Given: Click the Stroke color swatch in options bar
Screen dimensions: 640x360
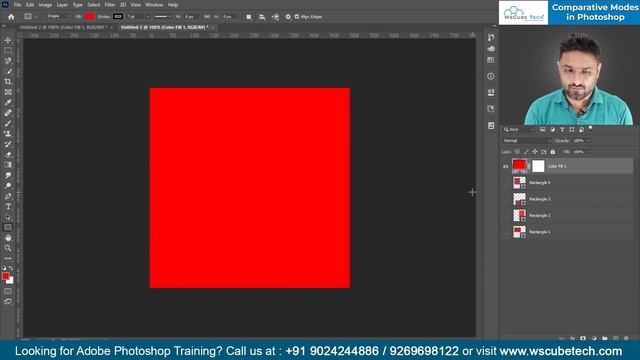Looking at the screenshot, I should click(x=118, y=17).
